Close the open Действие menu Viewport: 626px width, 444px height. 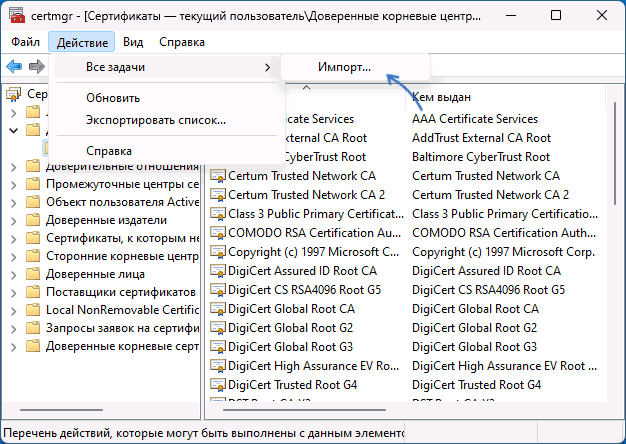(x=82, y=42)
